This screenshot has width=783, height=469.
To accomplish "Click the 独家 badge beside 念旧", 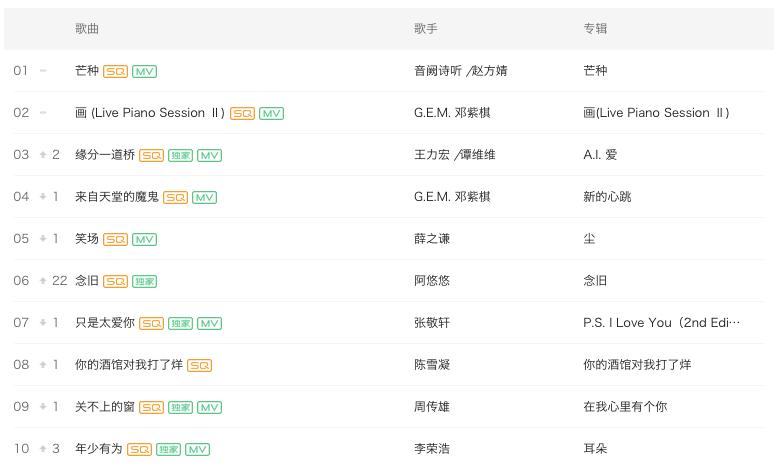I will coord(144,281).
